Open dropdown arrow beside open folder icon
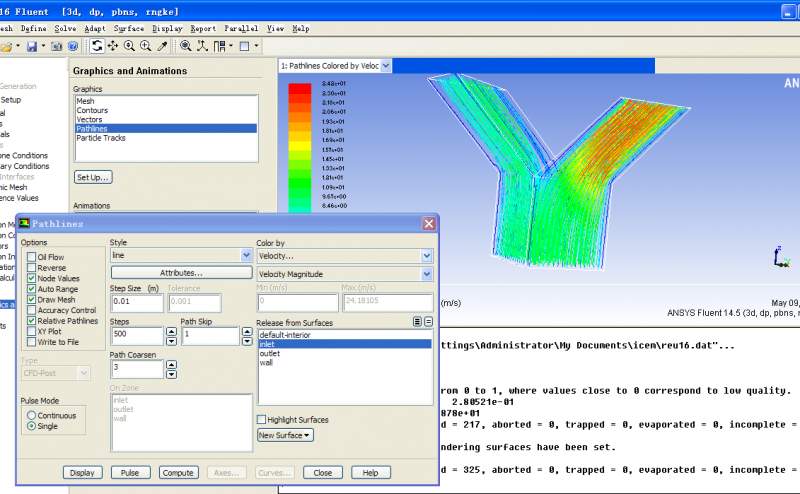The width and height of the screenshot is (800, 494). pos(18,46)
